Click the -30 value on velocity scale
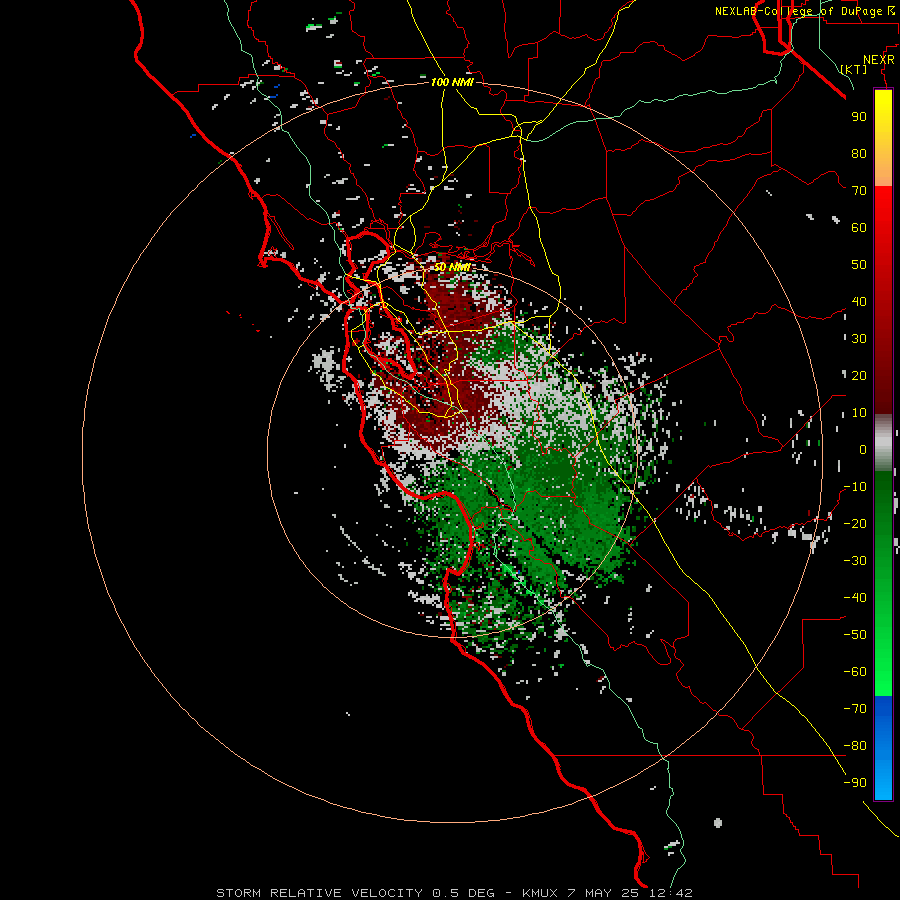 pos(855,561)
